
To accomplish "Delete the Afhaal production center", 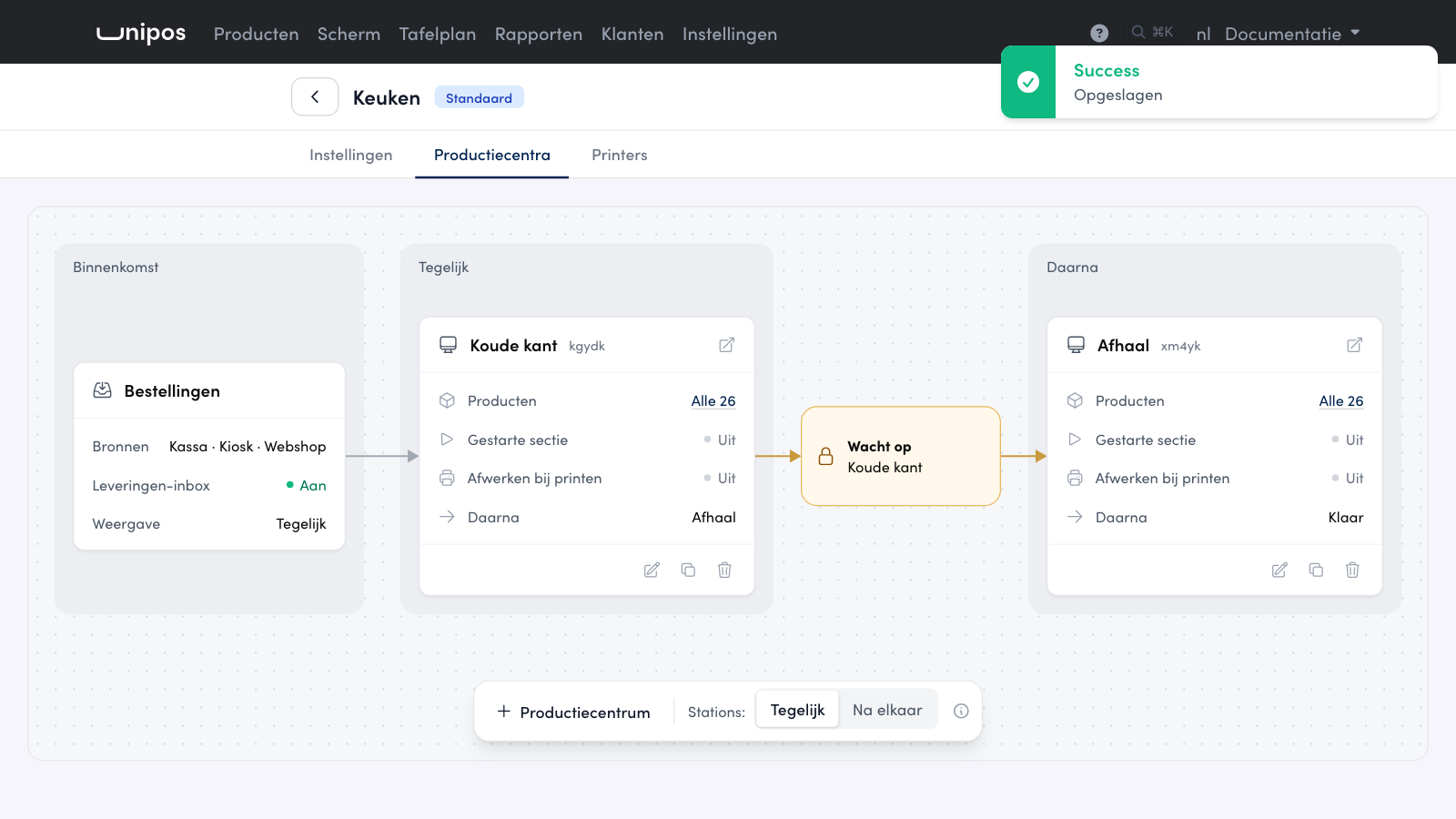I will [x=1352, y=570].
